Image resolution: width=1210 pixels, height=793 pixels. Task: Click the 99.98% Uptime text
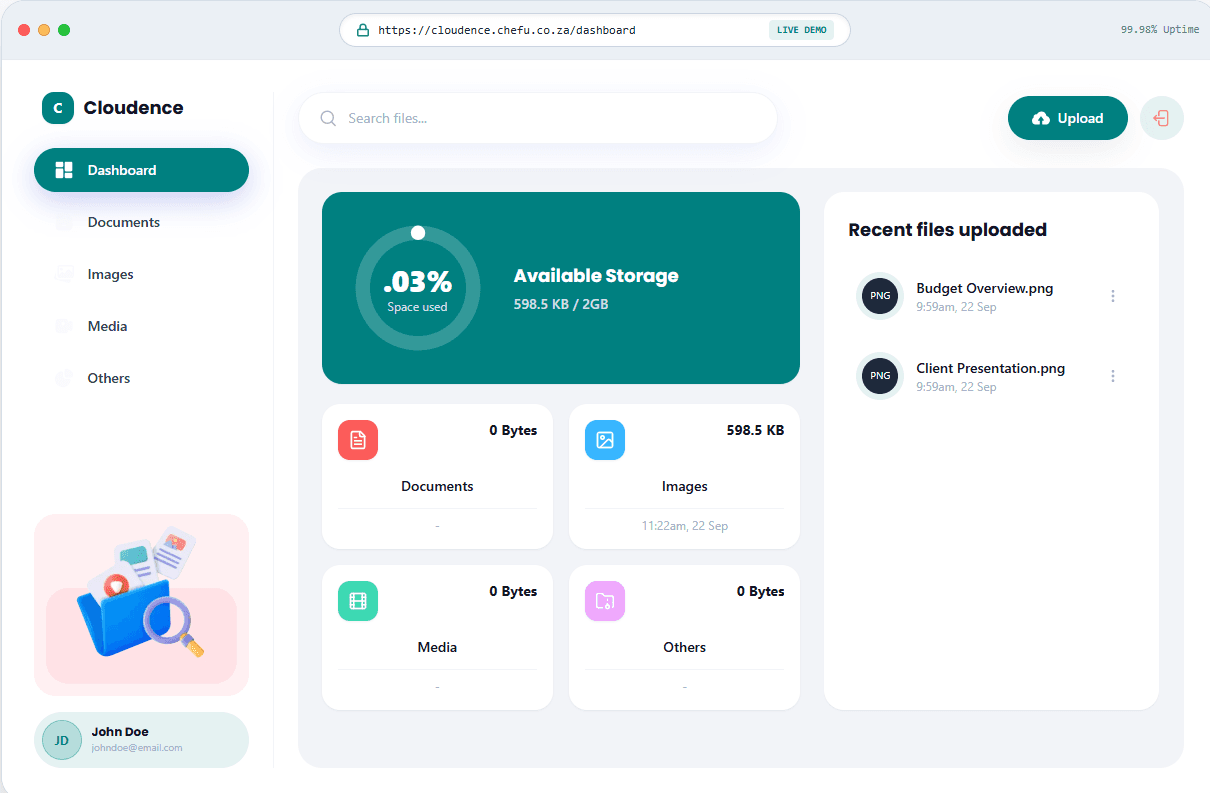1160,30
